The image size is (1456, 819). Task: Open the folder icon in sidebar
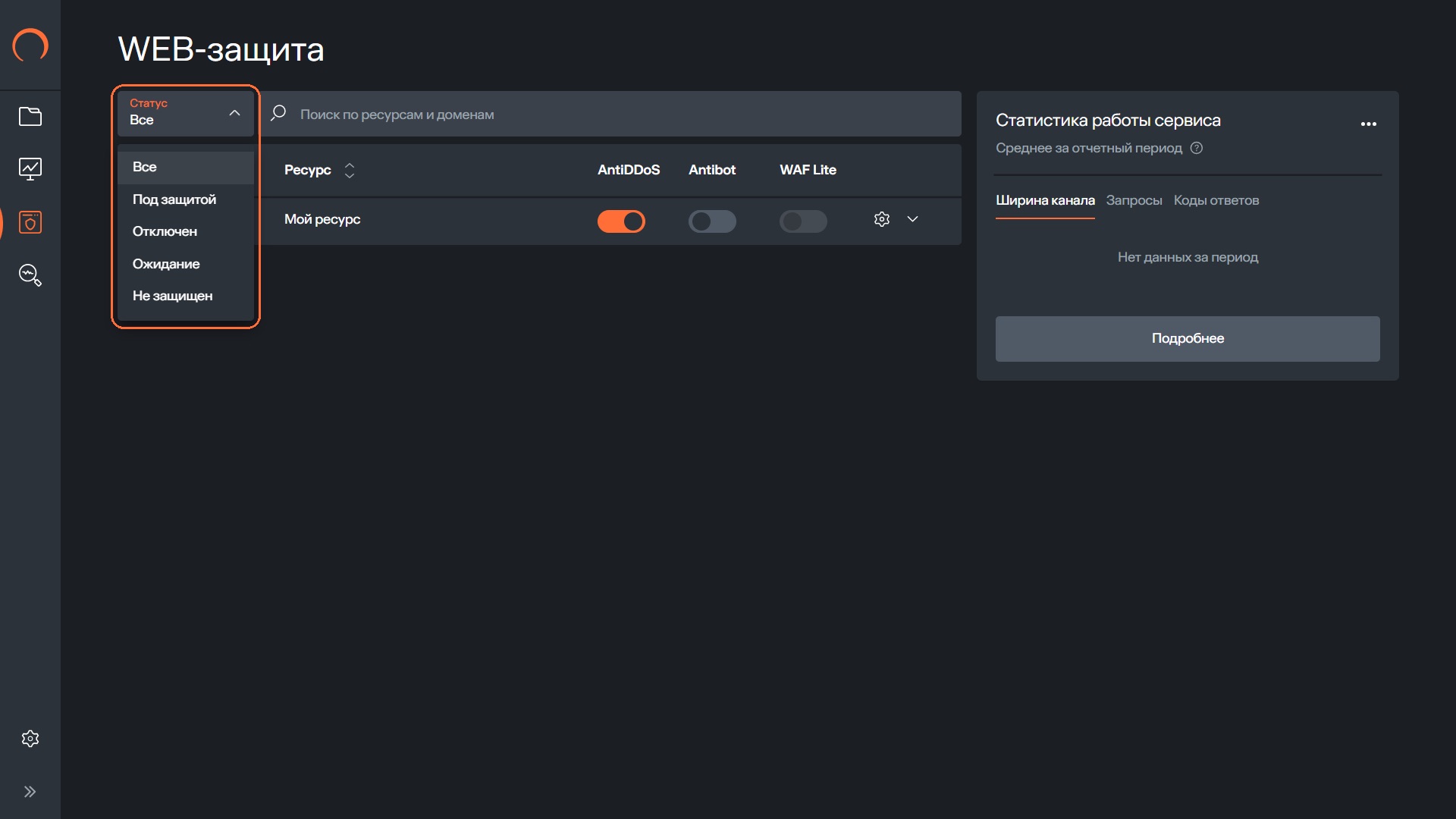click(30, 116)
